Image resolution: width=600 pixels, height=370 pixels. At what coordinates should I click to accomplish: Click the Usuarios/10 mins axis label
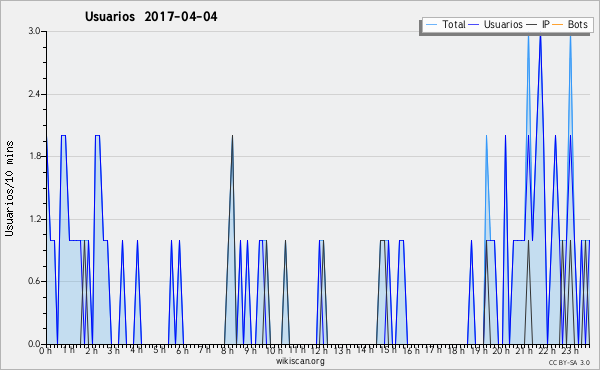coord(9,188)
